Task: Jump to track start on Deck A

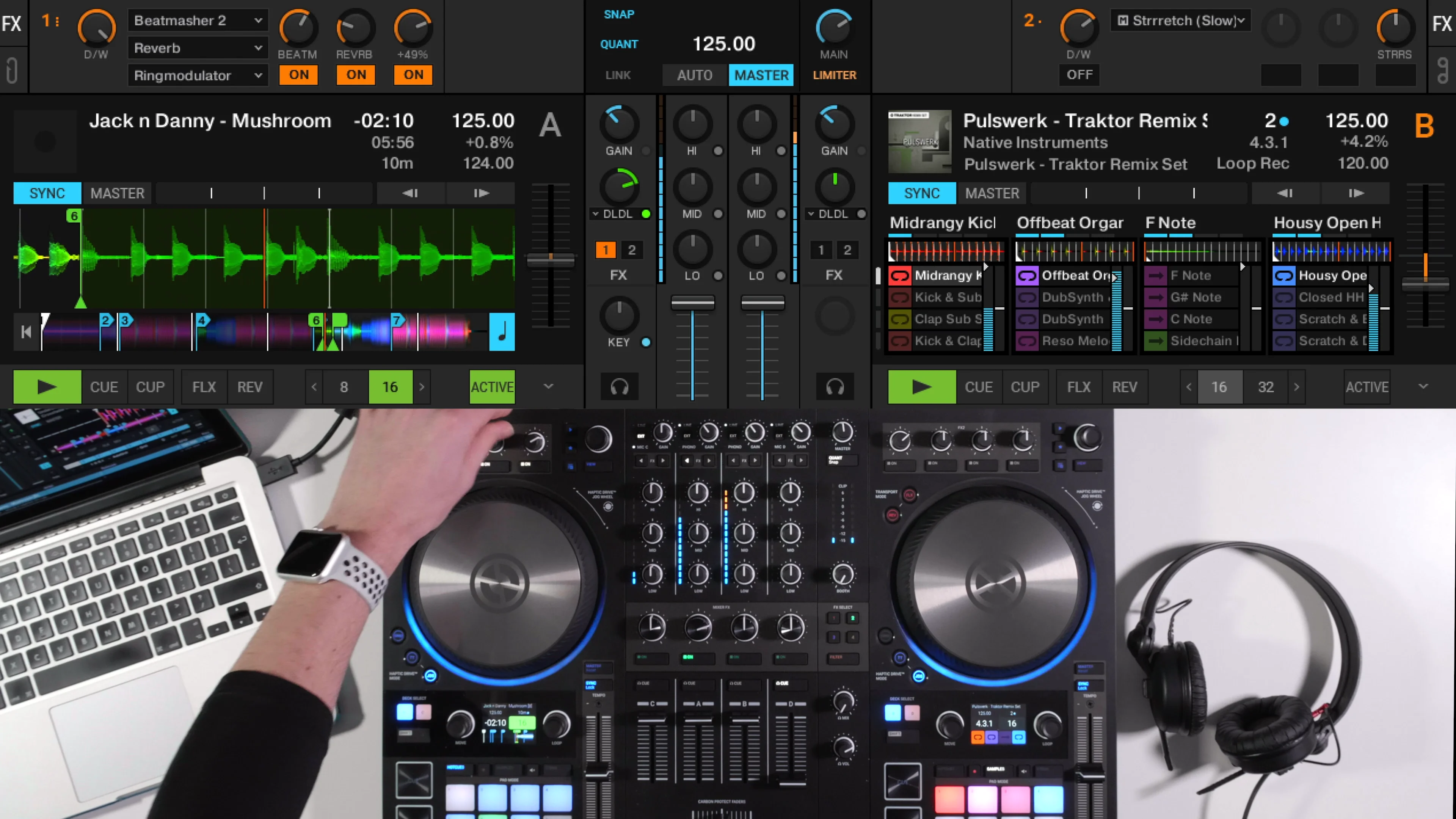Action: click(x=26, y=332)
